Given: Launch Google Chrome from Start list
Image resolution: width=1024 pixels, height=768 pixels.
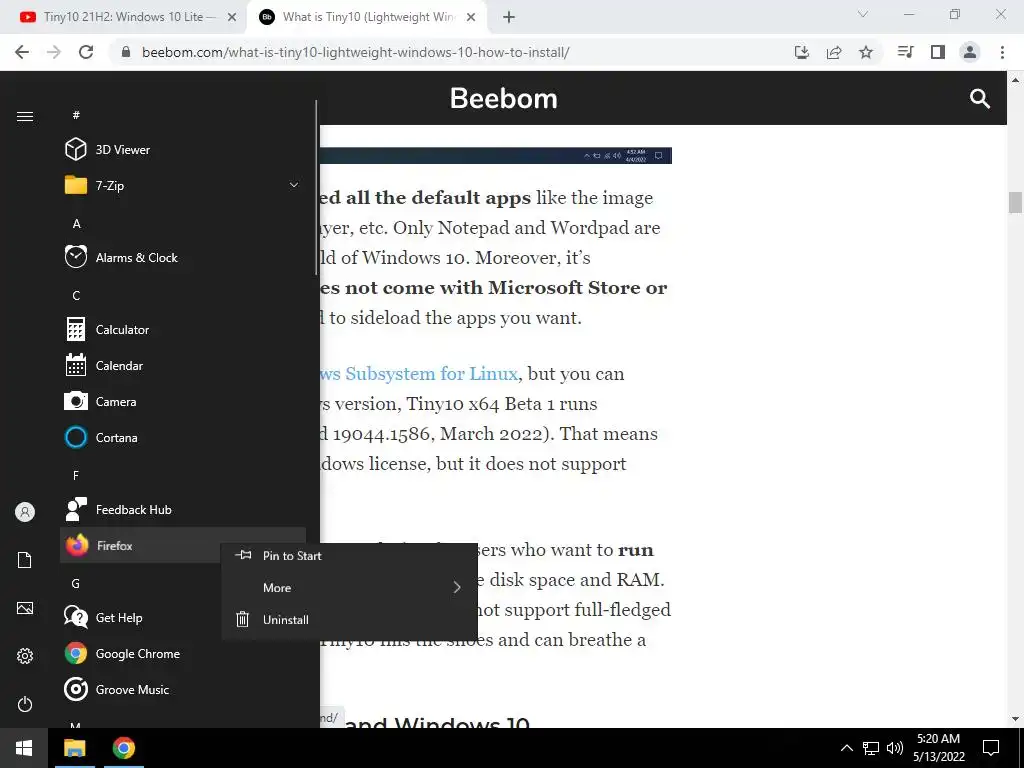Looking at the screenshot, I should click(183, 654).
